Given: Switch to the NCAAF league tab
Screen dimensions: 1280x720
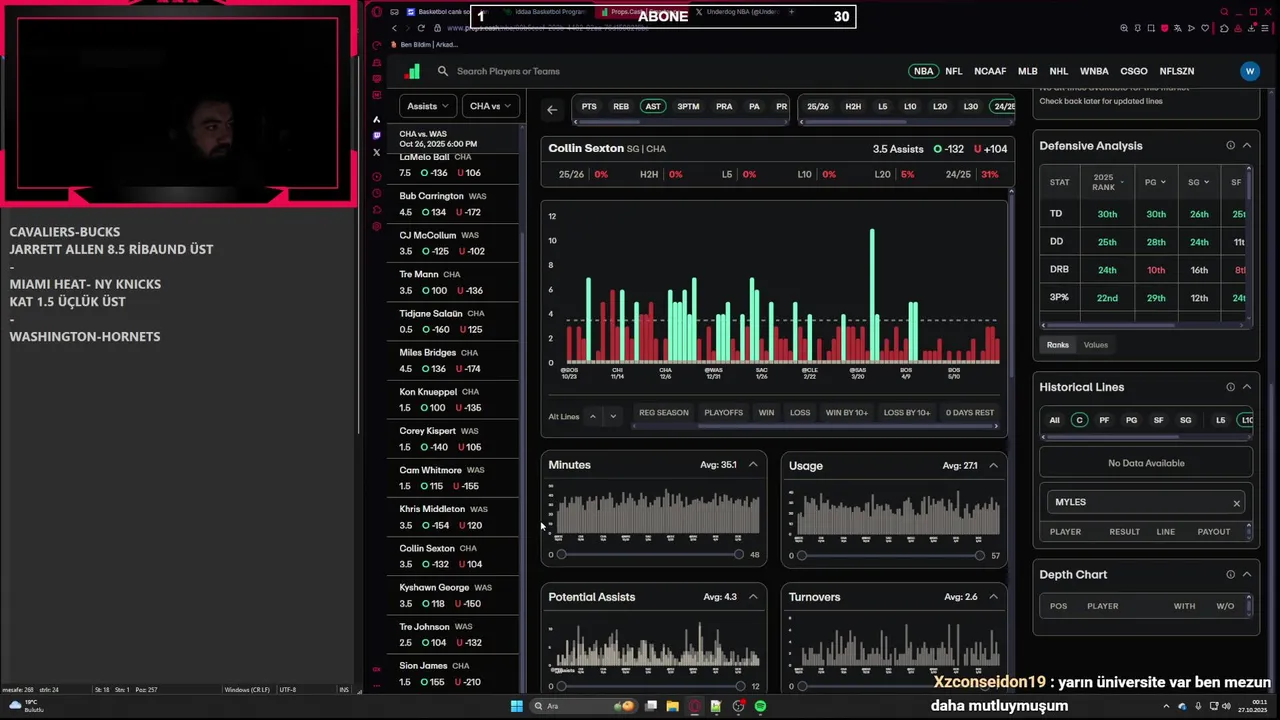Looking at the screenshot, I should tap(990, 71).
